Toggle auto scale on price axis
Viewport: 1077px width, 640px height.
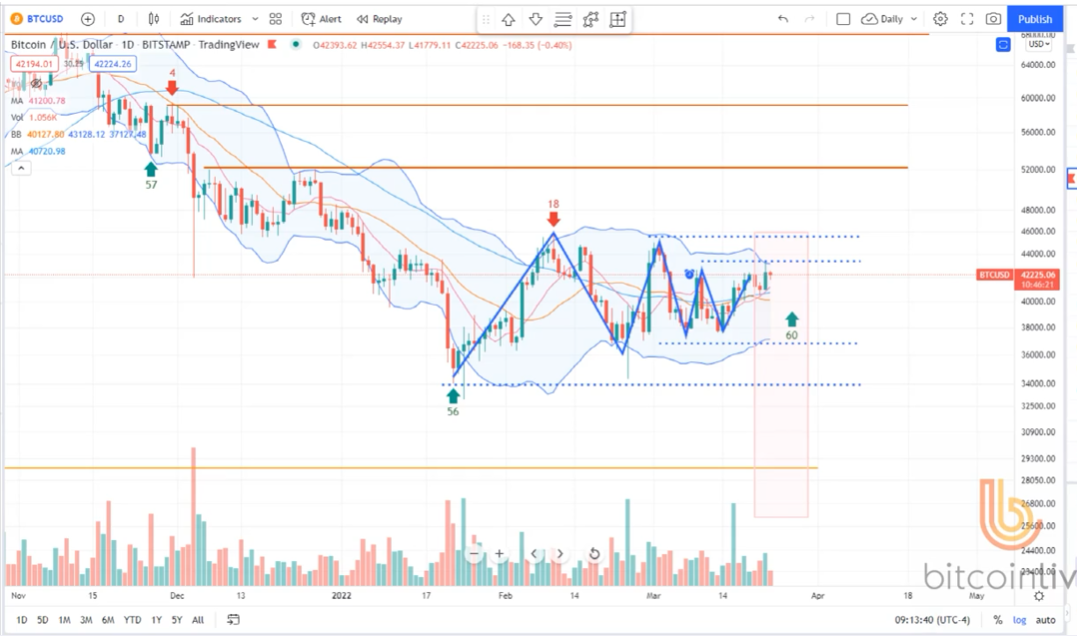[x=1046, y=620]
